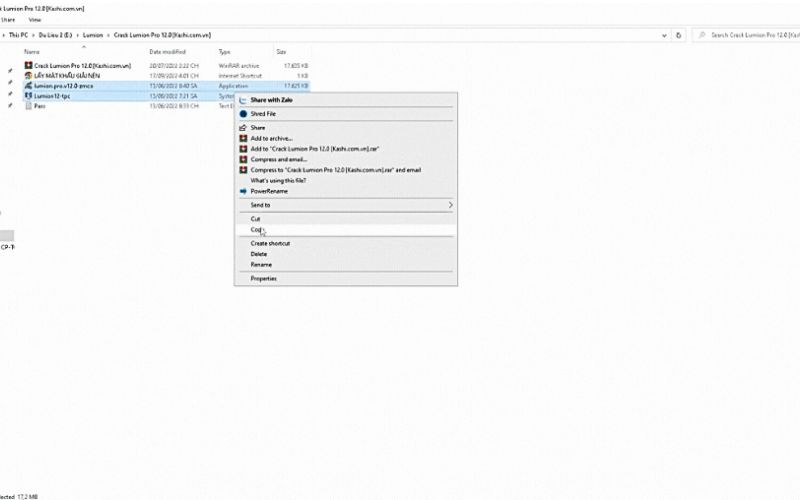Click the chevron after Du Lieu 2 (E:) in path
This screenshot has width=800, height=500.
(78, 35)
